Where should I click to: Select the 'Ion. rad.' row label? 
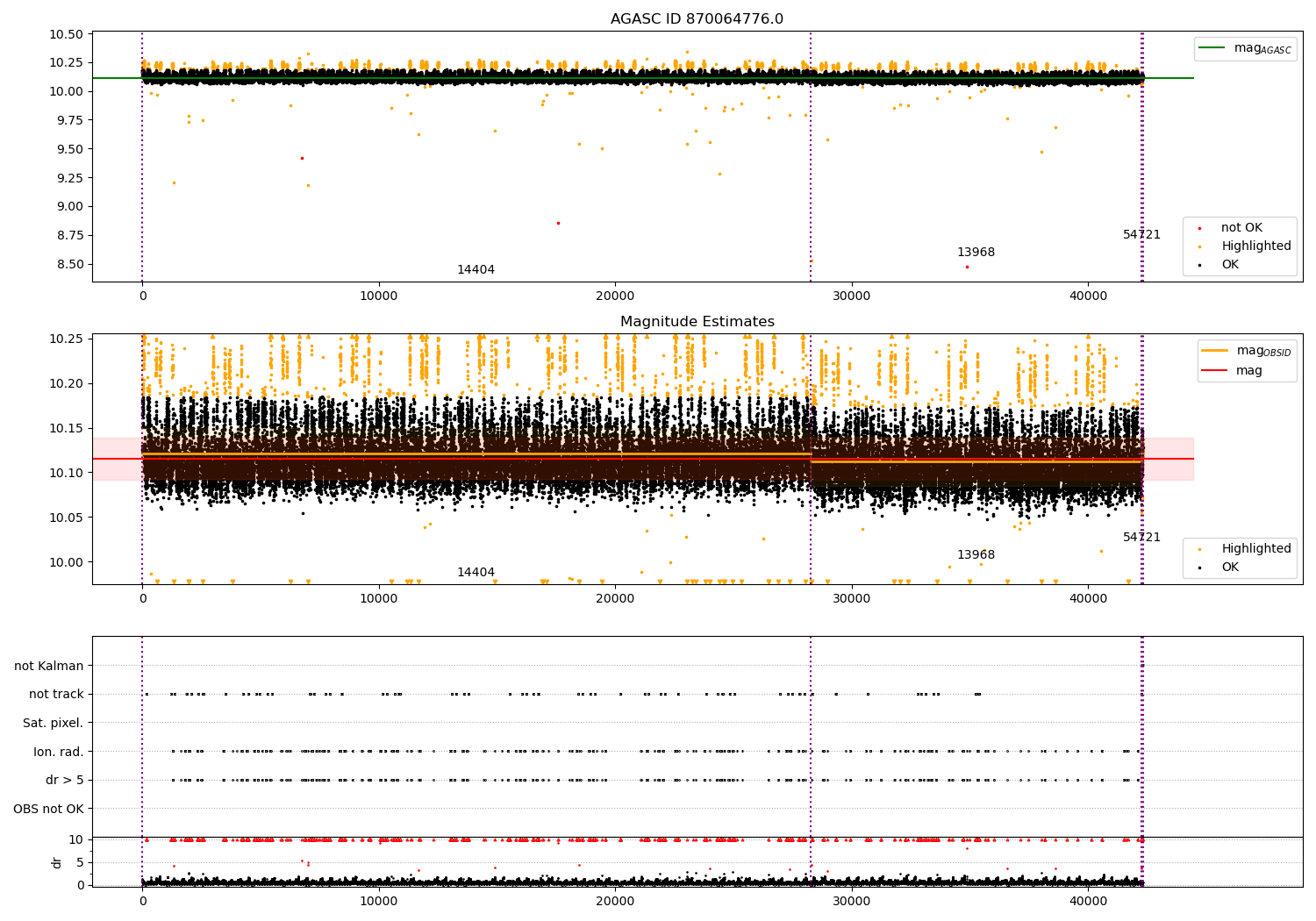pos(59,752)
